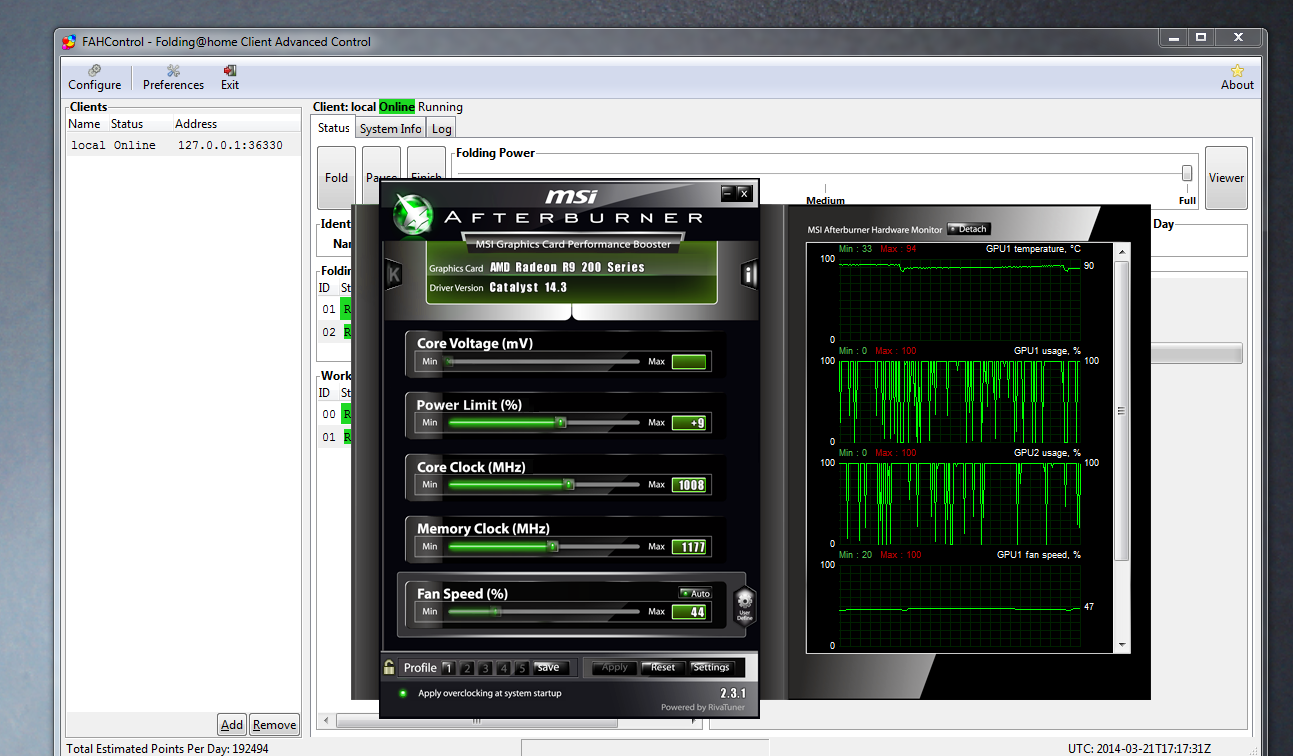Open Kombustor via the K side button
The height and width of the screenshot is (756, 1293).
click(393, 274)
